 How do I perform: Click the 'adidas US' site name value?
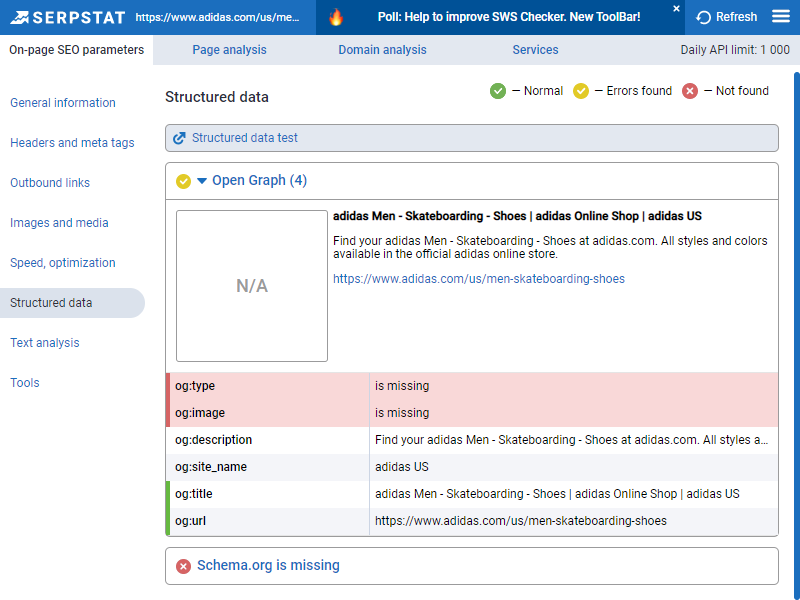point(402,467)
